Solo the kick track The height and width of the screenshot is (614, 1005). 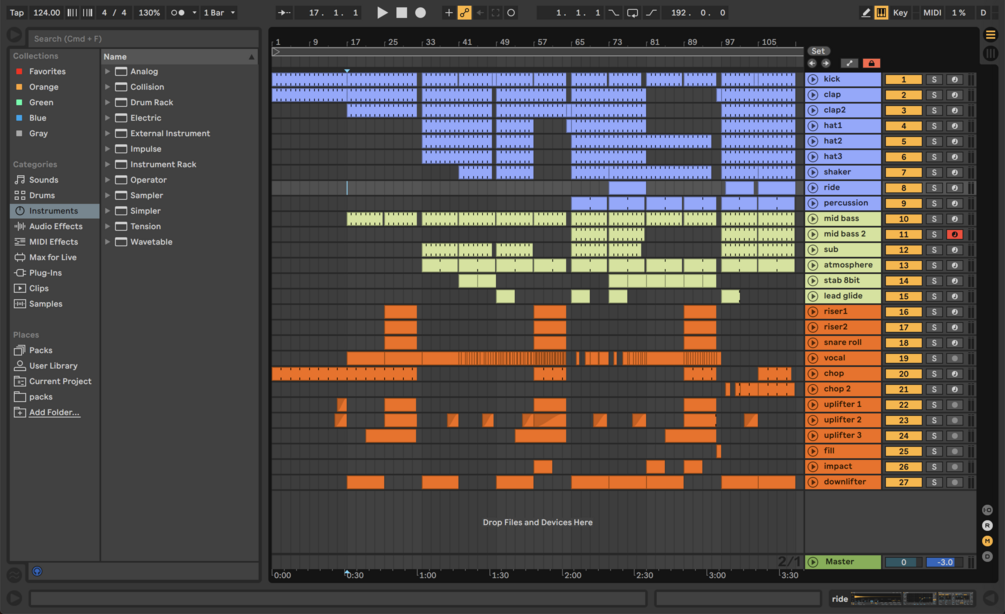pos(934,79)
